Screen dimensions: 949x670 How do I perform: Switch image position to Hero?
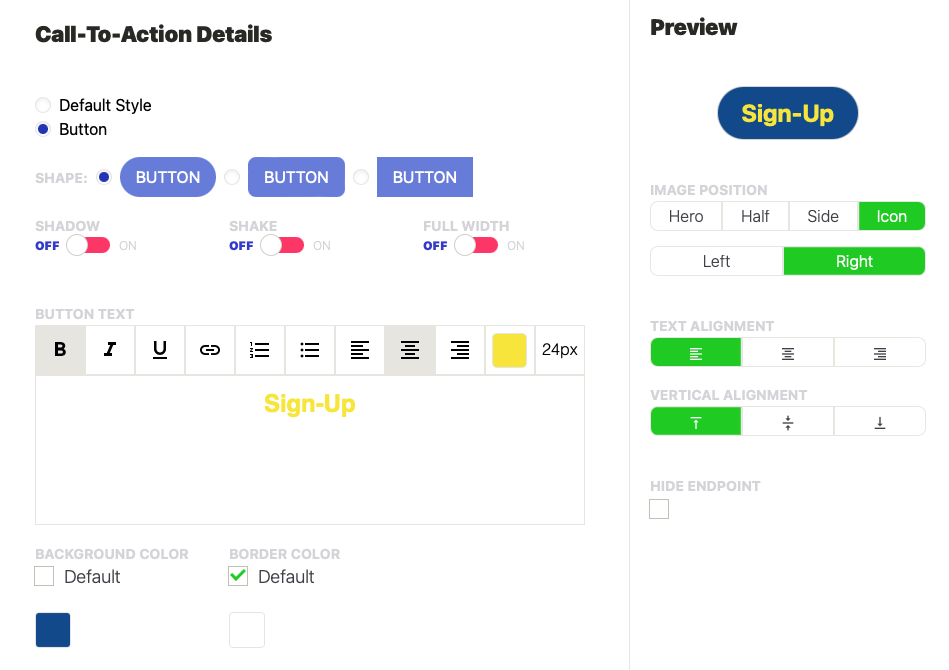point(685,216)
